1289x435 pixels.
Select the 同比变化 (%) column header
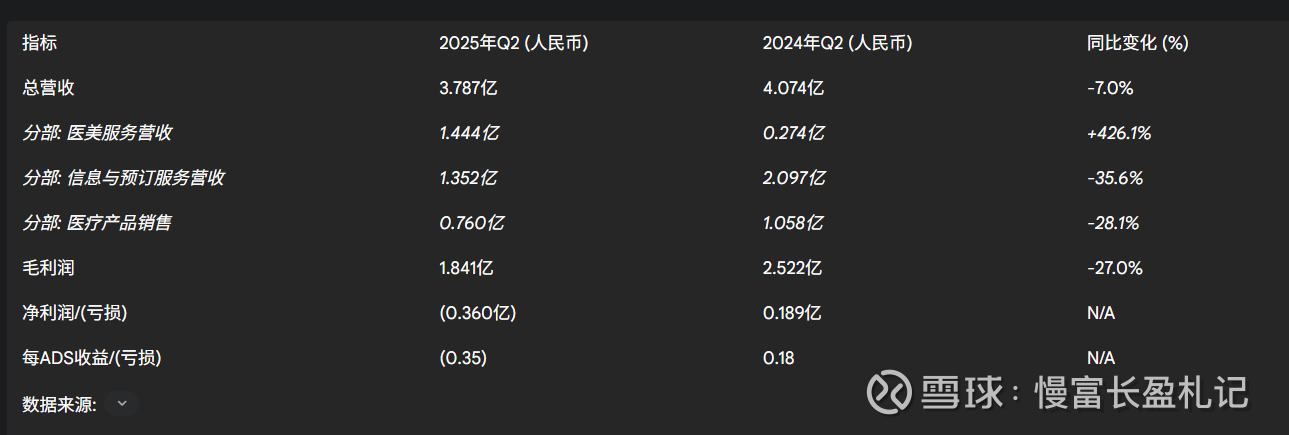tap(1137, 43)
